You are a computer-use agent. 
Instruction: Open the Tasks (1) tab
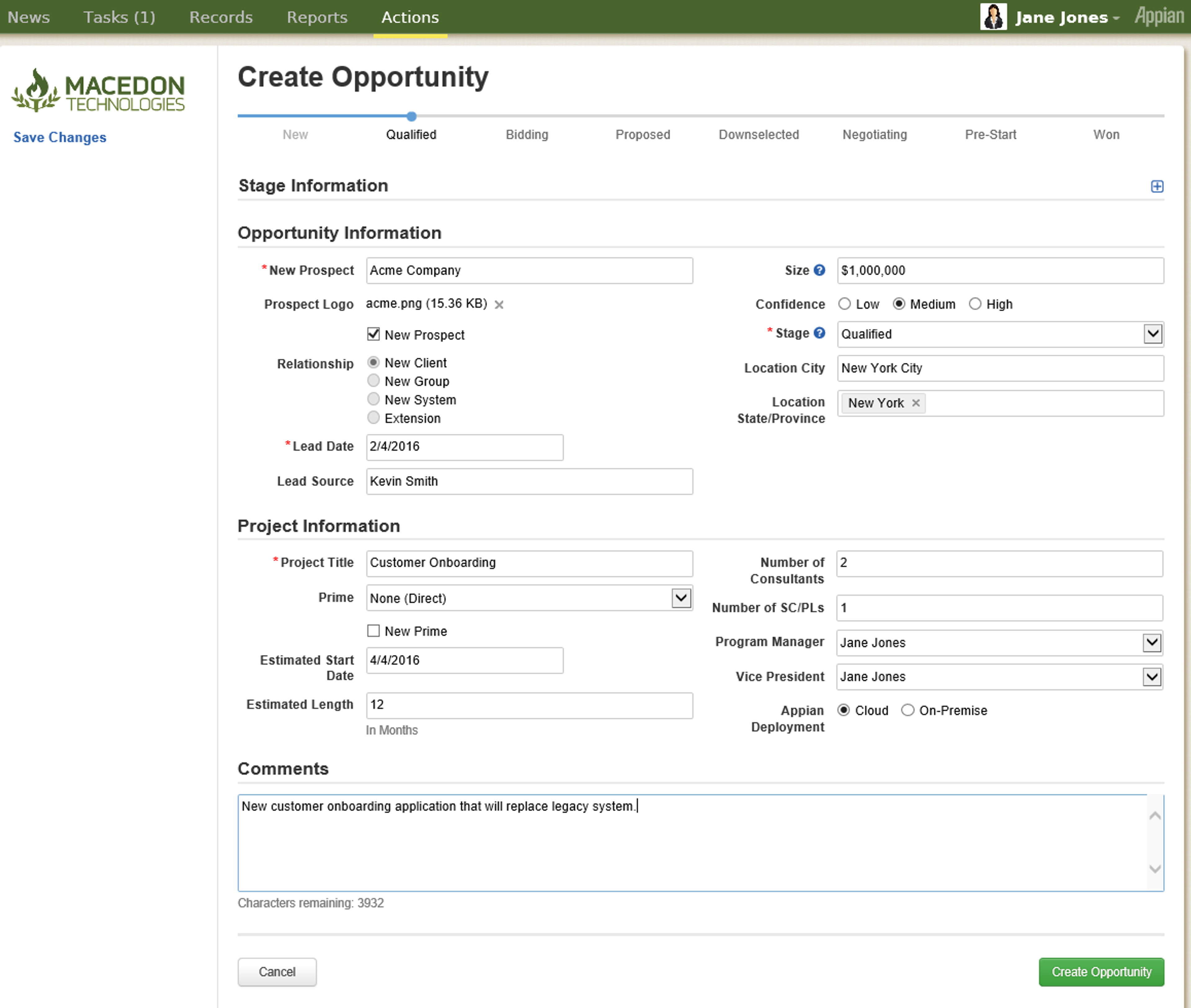tap(119, 17)
